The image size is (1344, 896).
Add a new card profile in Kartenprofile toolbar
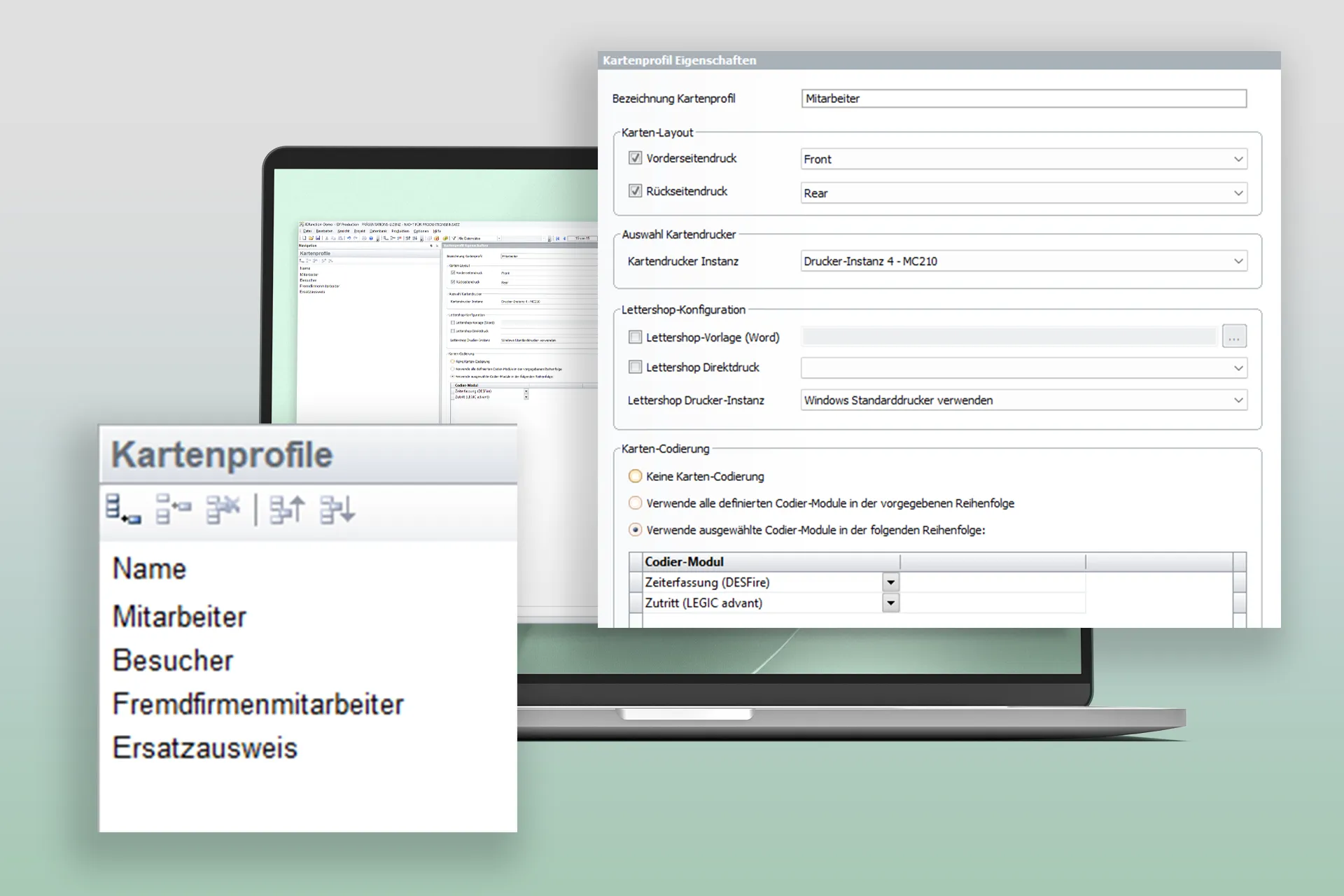[123, 509]
